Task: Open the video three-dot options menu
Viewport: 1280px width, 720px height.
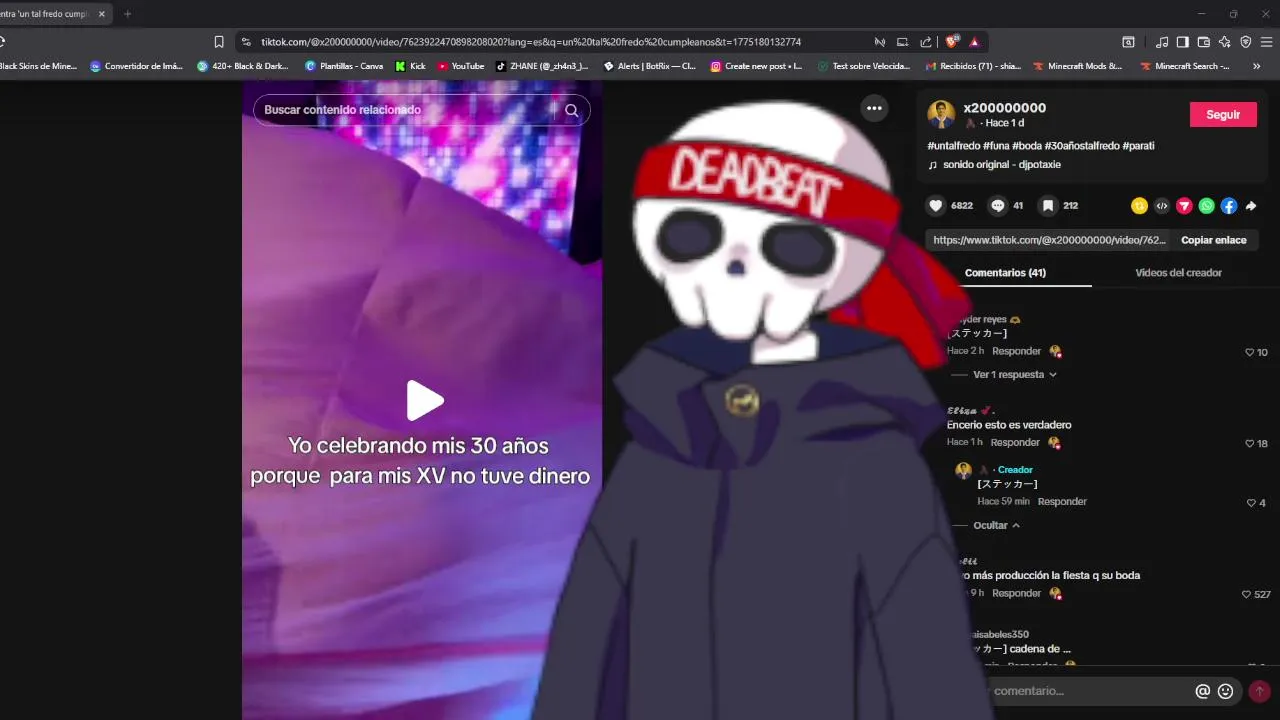Action: (874, 108)
